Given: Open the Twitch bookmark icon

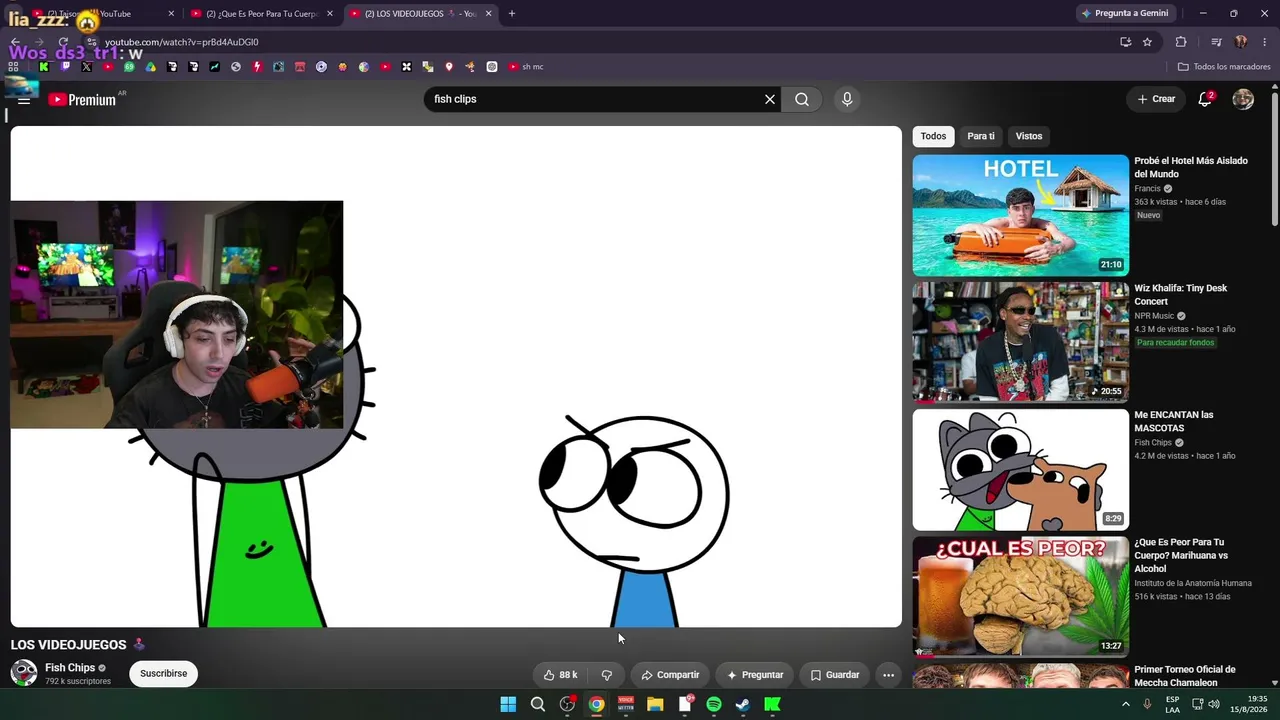Looking at the screenshot, I should tap(66, 67).
